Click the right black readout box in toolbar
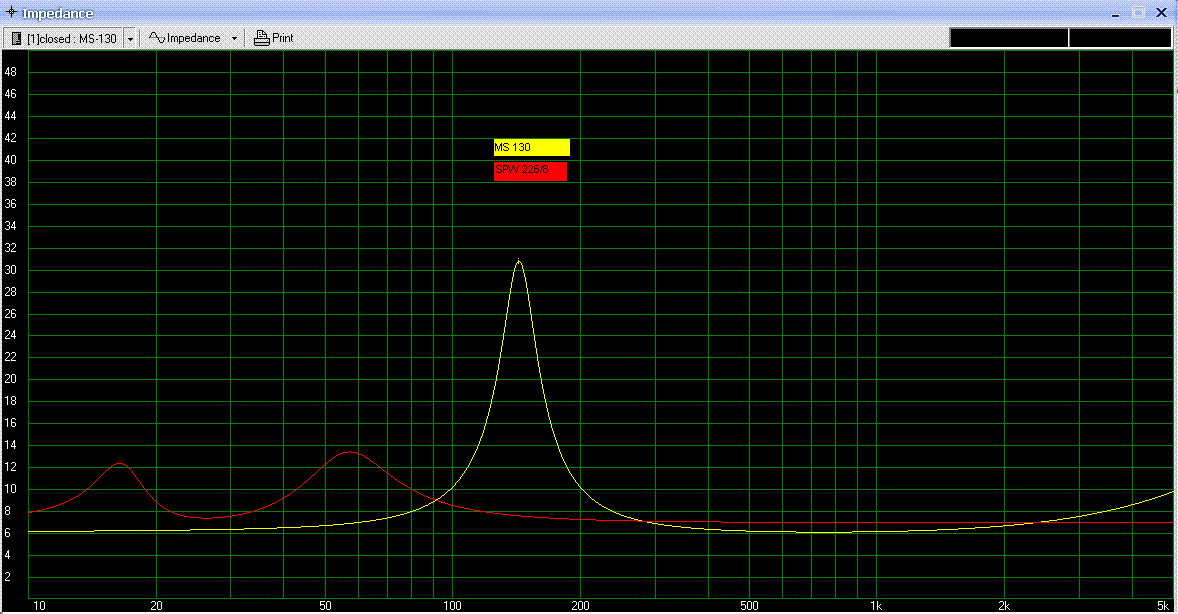This screenshot has height=614, width=1178. (1120, 38)
